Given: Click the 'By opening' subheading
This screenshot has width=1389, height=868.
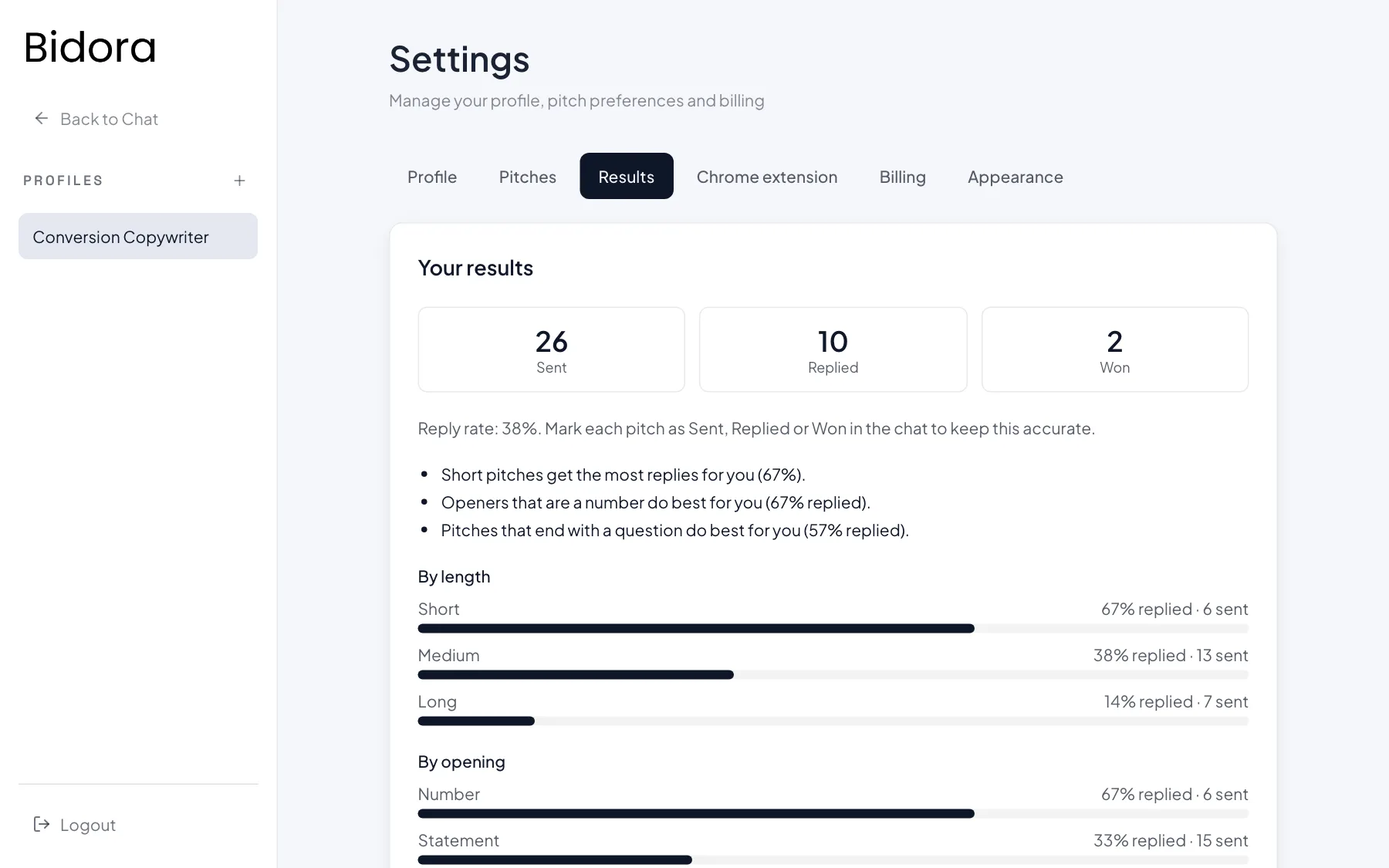Looking at the screenshot, I should 461,762.
